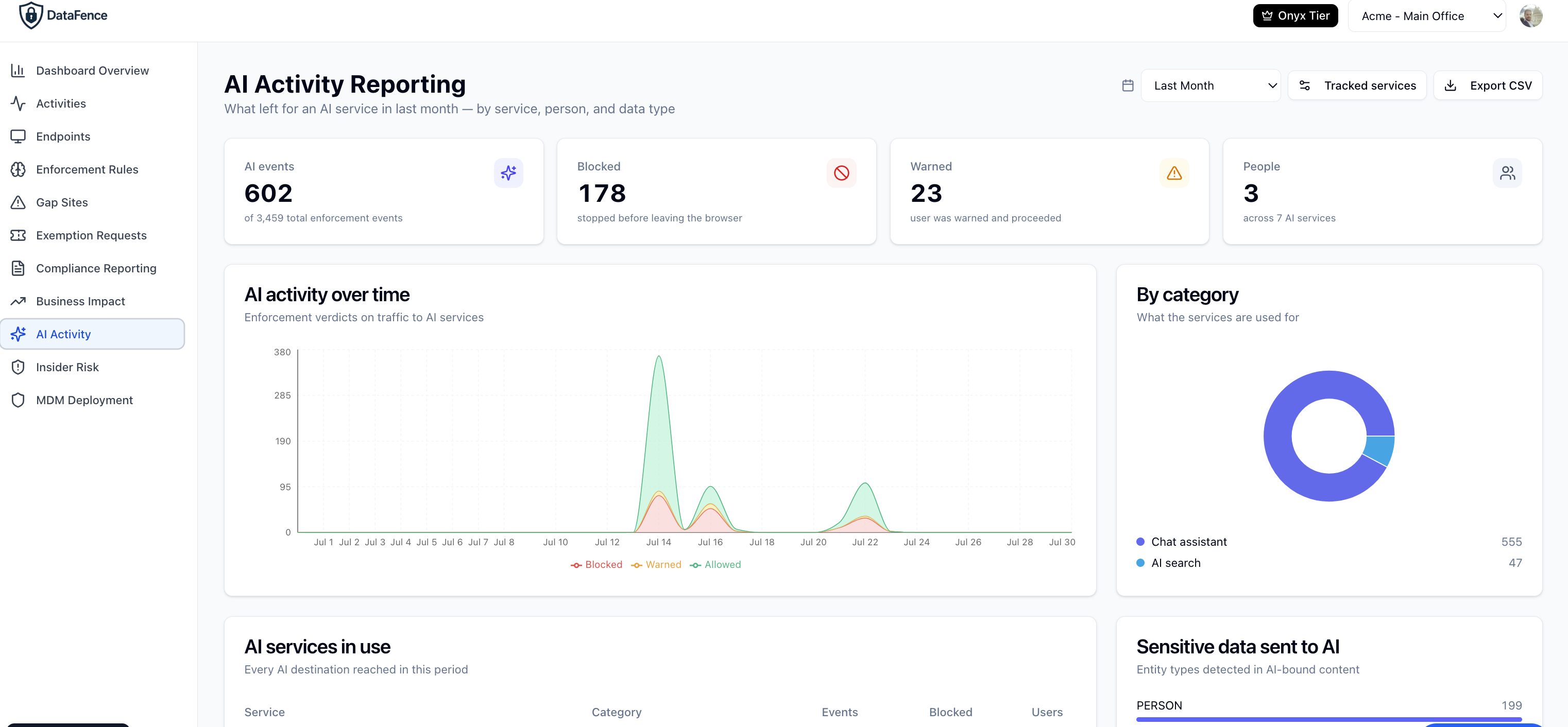Click the Blocked column header in services table

point(950,712)
